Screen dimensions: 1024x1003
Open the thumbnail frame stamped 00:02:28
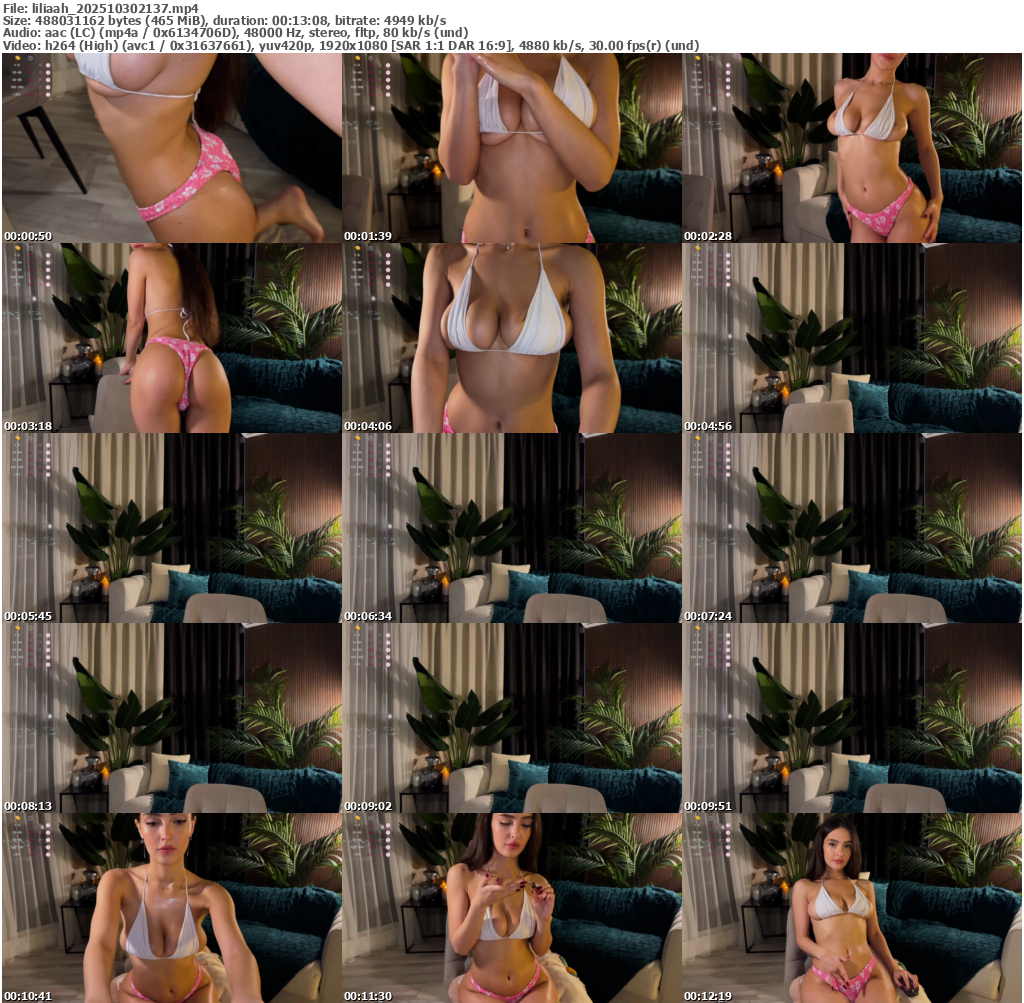852,148
